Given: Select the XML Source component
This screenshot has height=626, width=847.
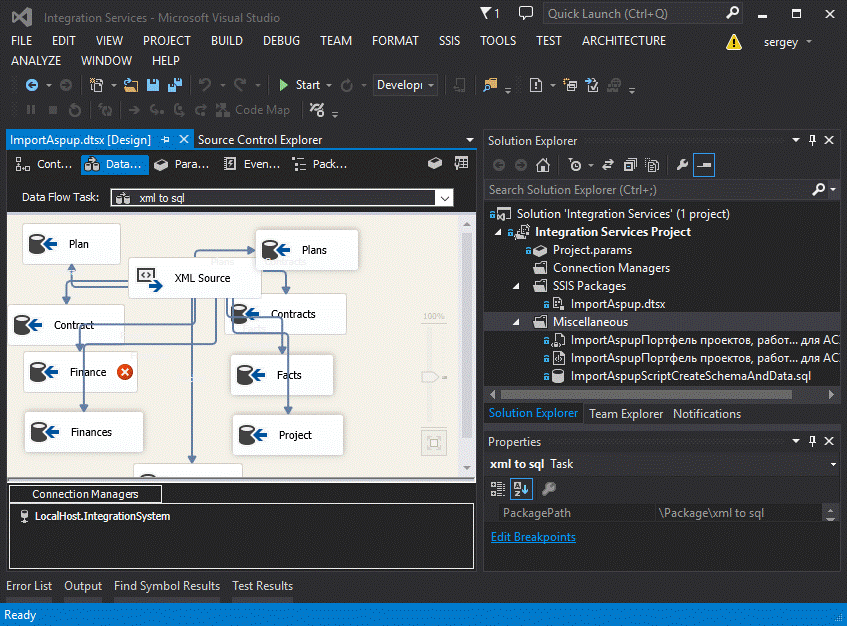Looking at the screenshot, I should tap(194, 278).
